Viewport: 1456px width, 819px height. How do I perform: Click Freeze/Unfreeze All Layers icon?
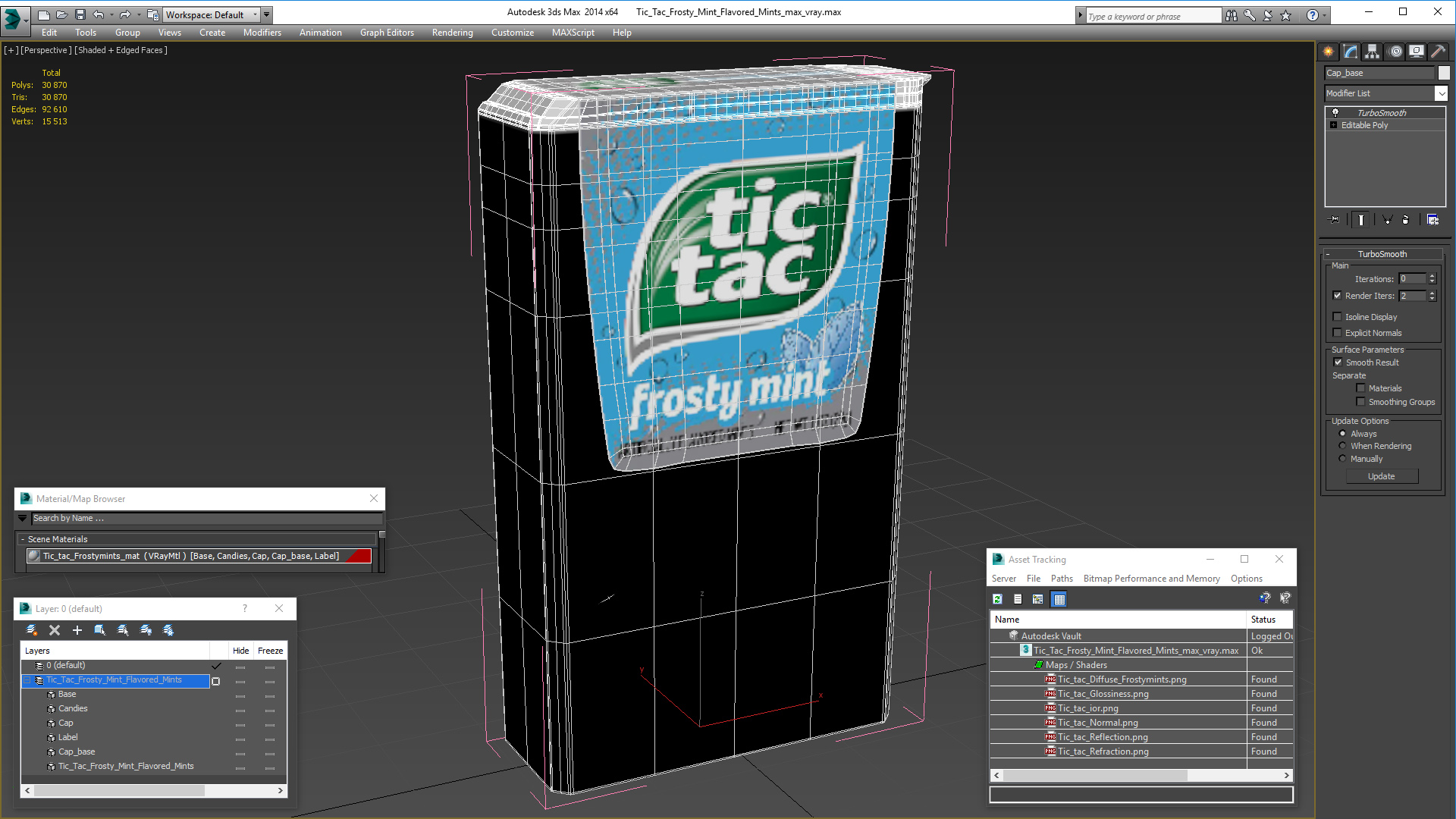click(168, 630)
